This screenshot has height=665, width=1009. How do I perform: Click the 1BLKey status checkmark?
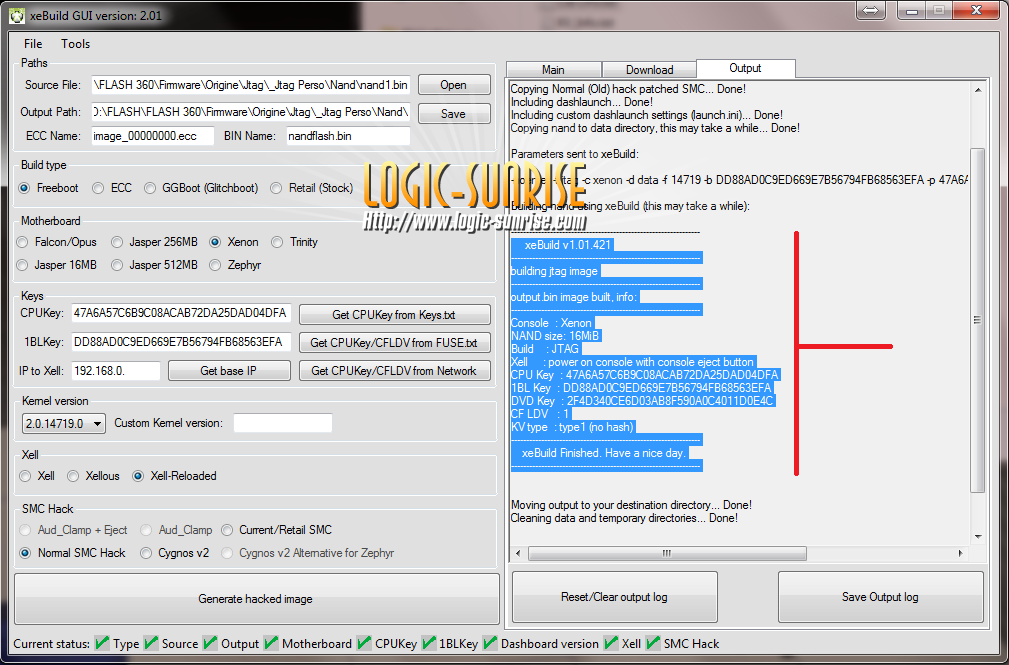(x=429, y=642)
